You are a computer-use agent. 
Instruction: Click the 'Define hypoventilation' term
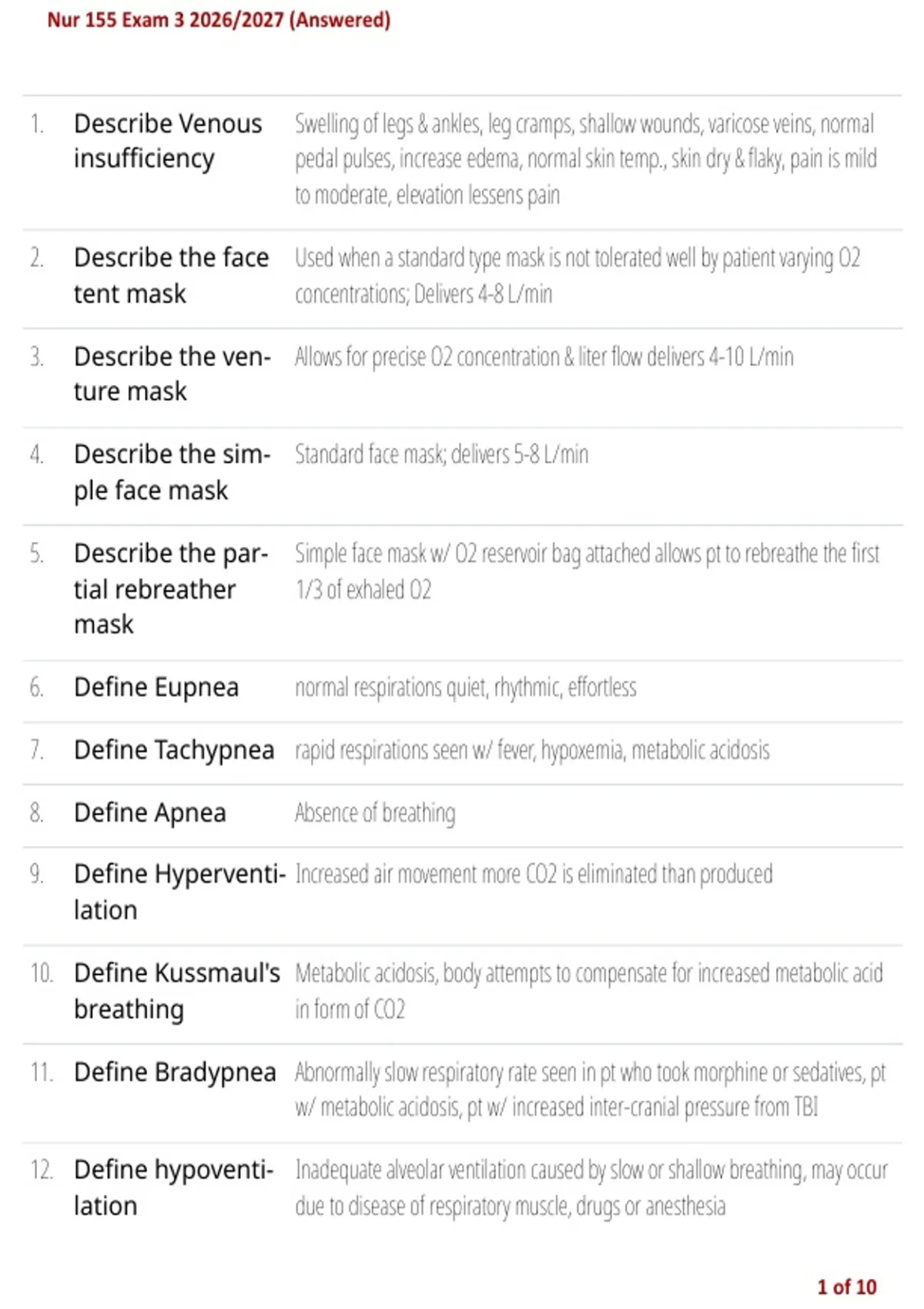point(174,1188)
